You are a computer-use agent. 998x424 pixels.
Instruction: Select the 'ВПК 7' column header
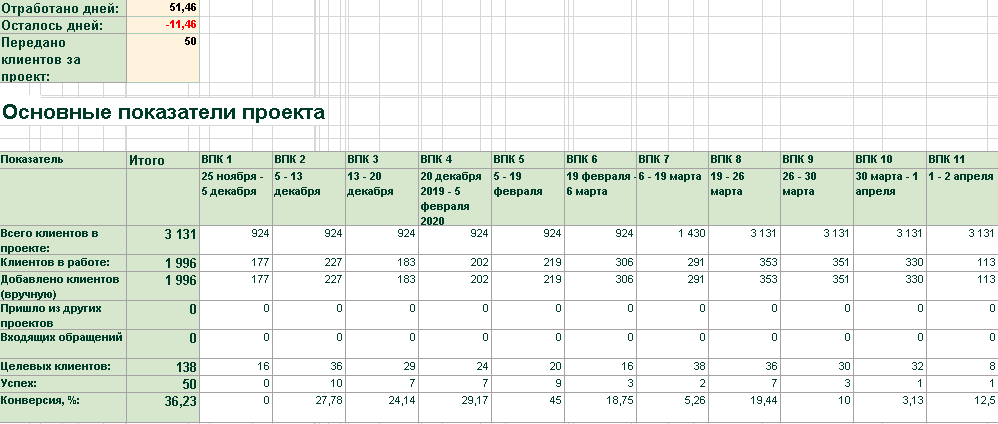pos(672,160)
